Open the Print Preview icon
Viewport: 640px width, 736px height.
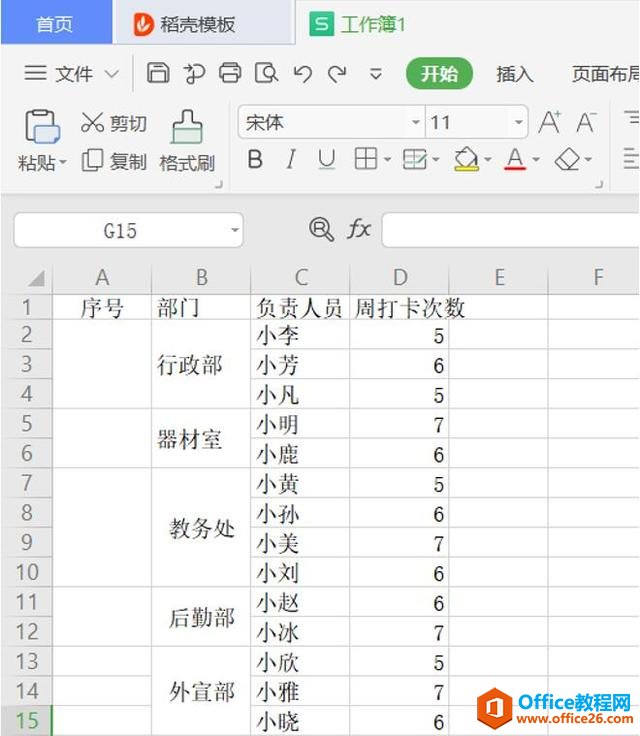coord(266,73)
